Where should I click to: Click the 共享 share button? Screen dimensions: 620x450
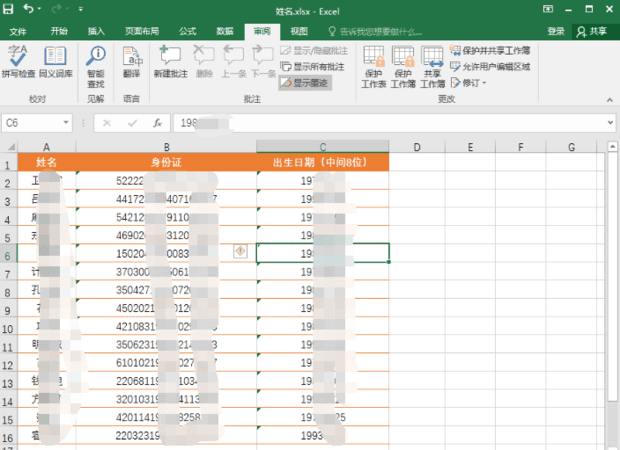click(592, 31)
